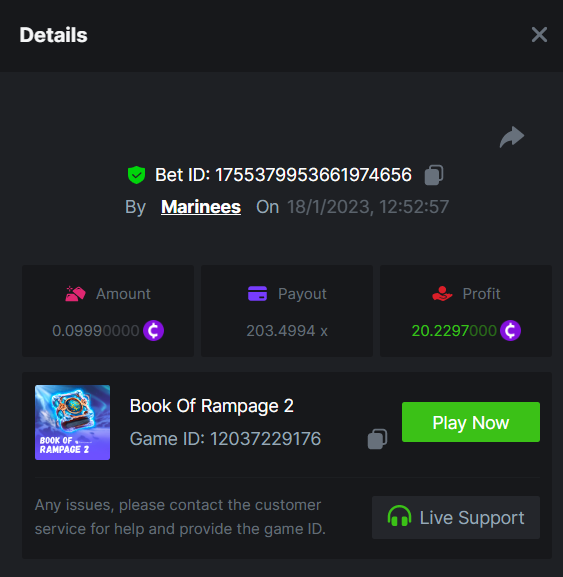This screenshot has height=577, width=563.
Task: Click the 203.4994 x payout value
Action: point(287,331)
